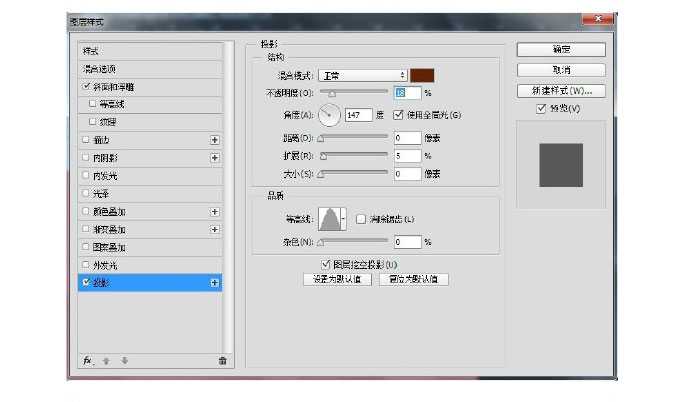Click the trash icon to delete the effect
This screenshot has width=690, height=402.
[x=222, y=361]
